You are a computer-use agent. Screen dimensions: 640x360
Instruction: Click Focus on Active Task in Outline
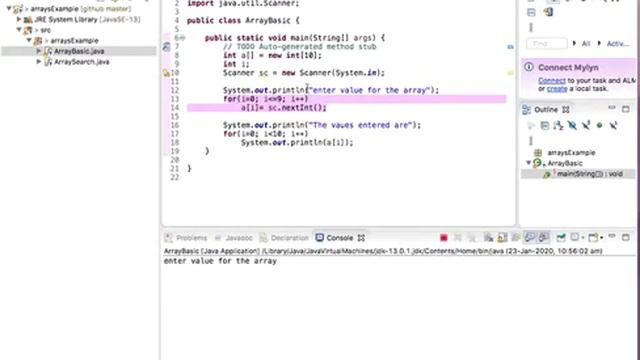[531, 126]
